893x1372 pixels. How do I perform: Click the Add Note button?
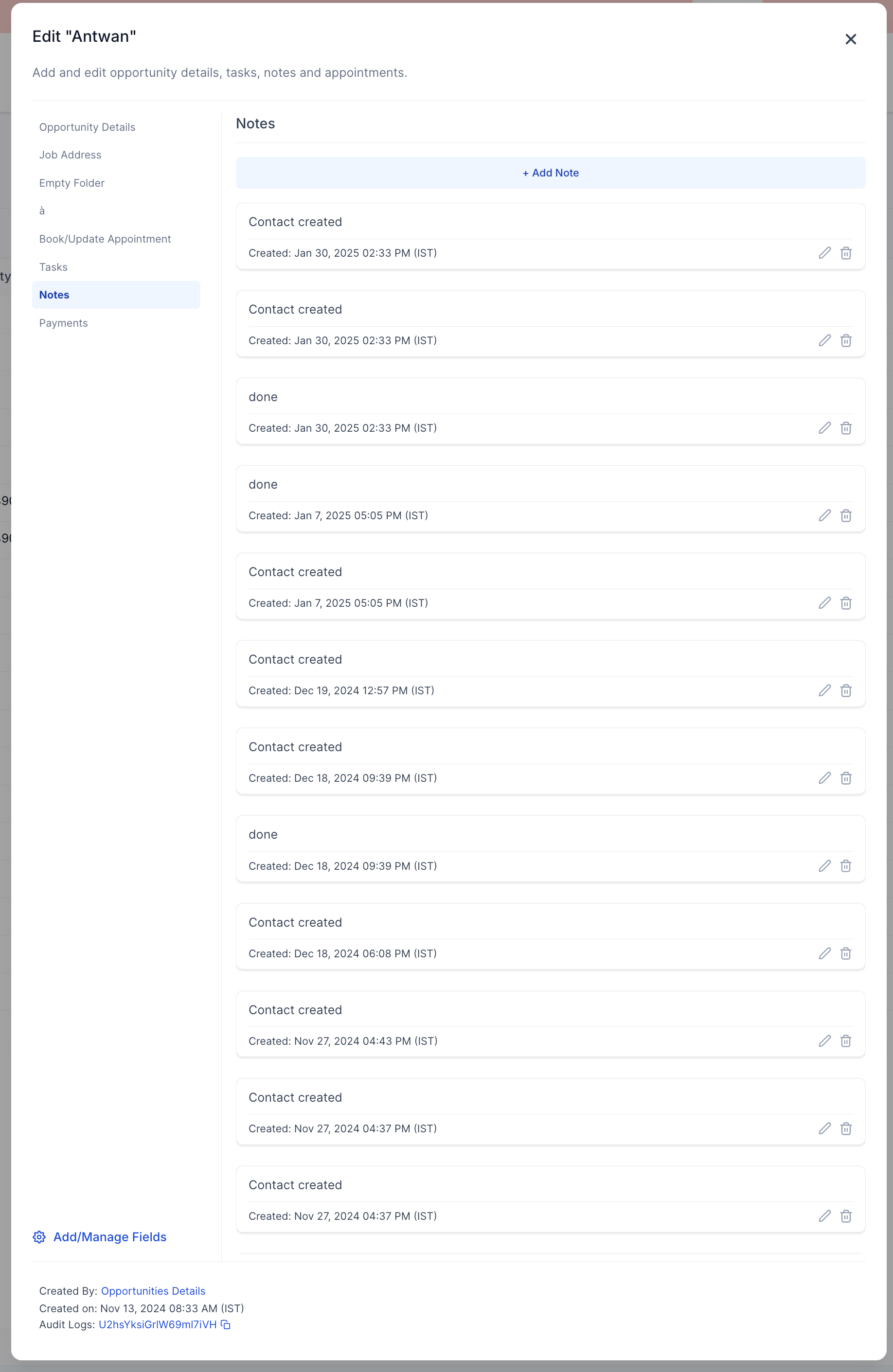pyautogui.click(x=550, y=173)
